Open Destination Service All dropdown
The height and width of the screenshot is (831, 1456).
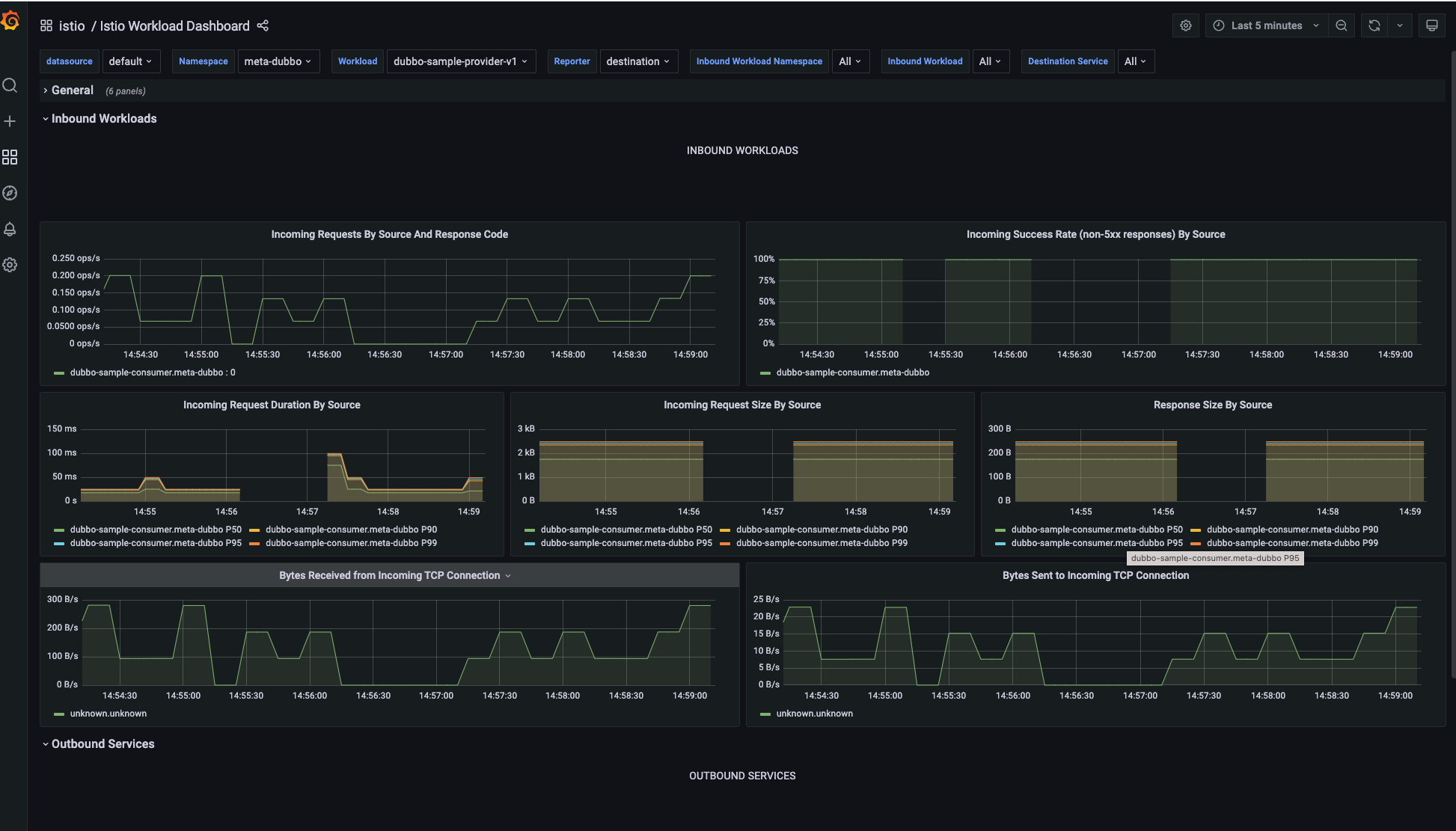tap(1135, 61)
